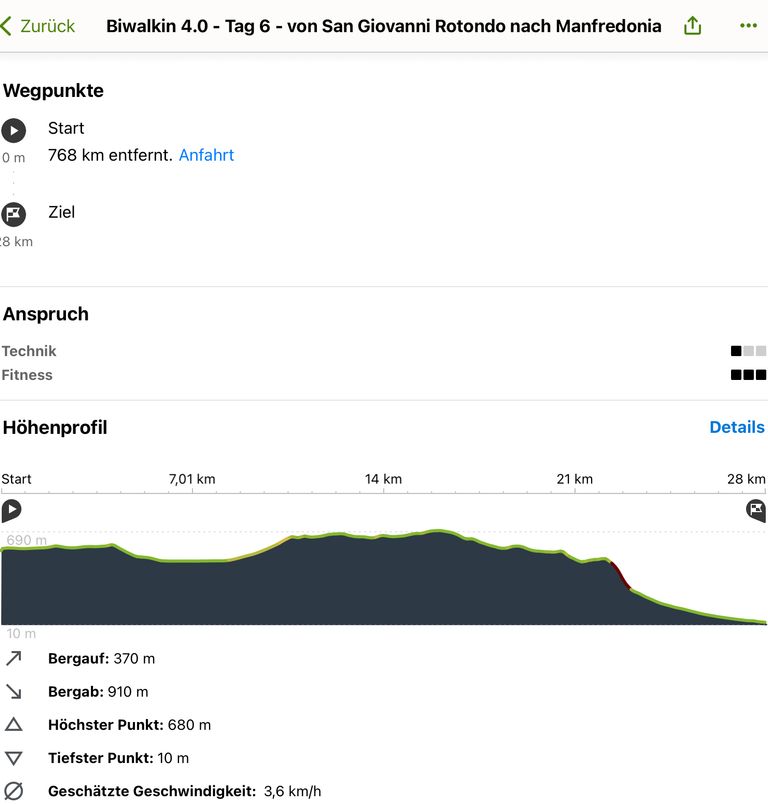Image resolution: width=768 pixels, height=805 pixels.
Task: Select the Ziel finish flag icon
Action: (13, 214)
